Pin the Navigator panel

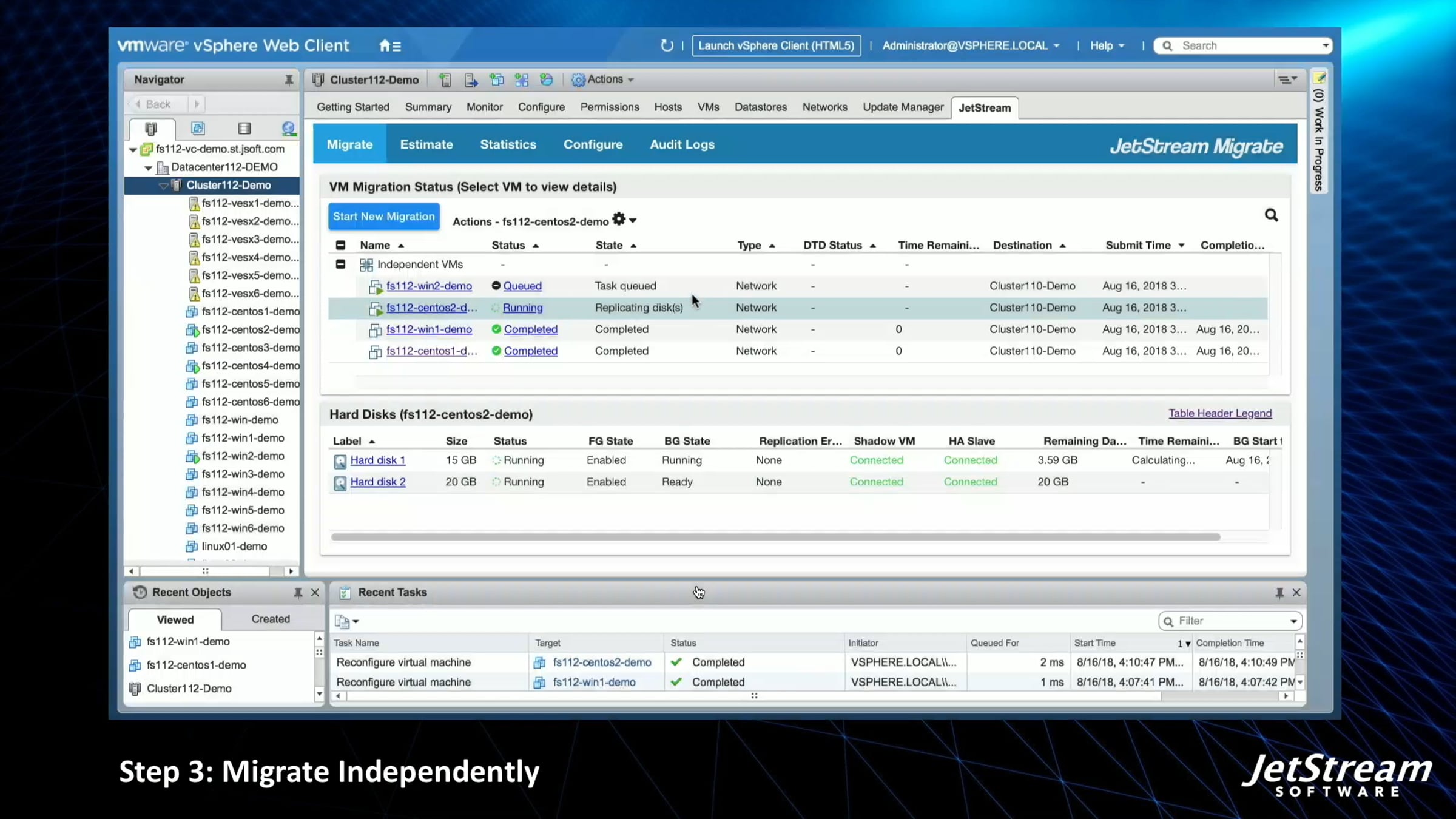click(289, 79)
